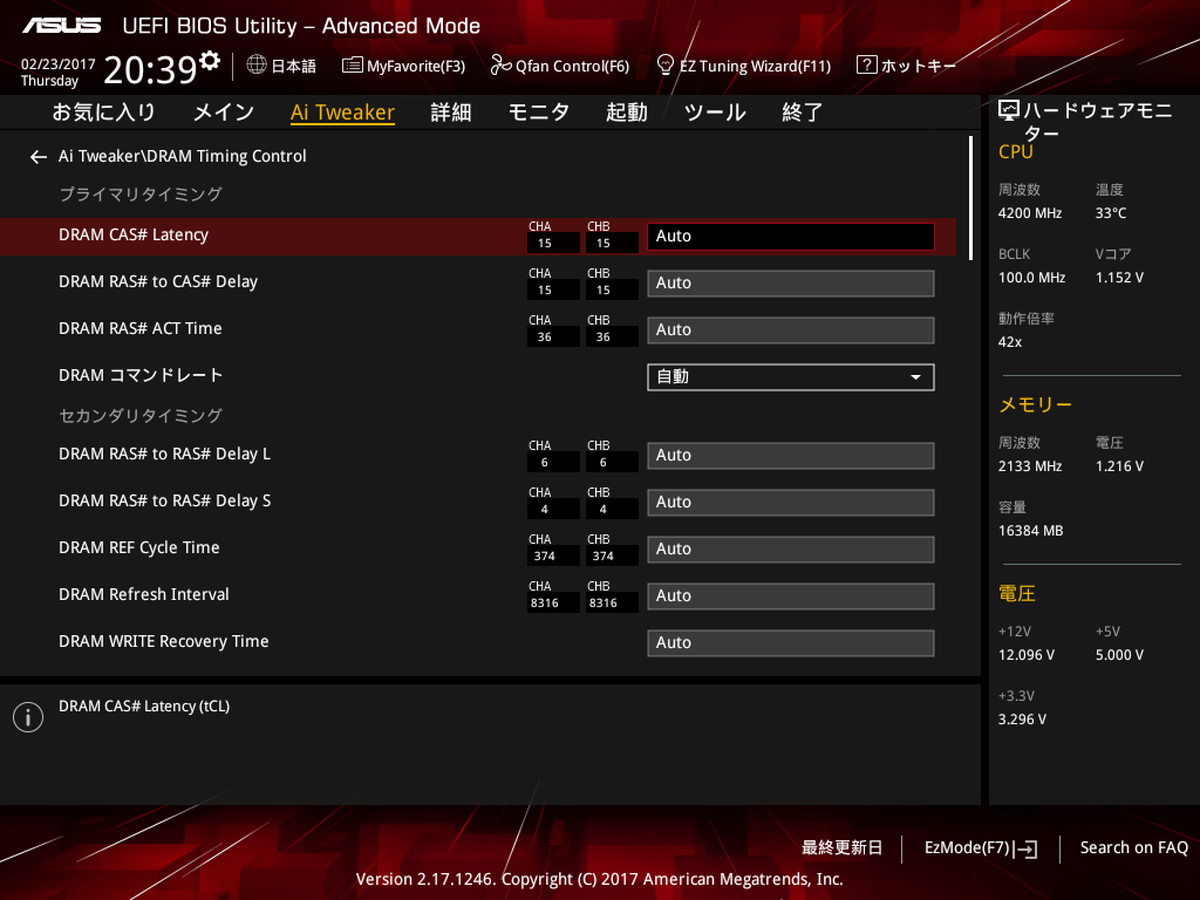Select DRAM RAS# to RAS# Delay L label

(x=165, y=454)
